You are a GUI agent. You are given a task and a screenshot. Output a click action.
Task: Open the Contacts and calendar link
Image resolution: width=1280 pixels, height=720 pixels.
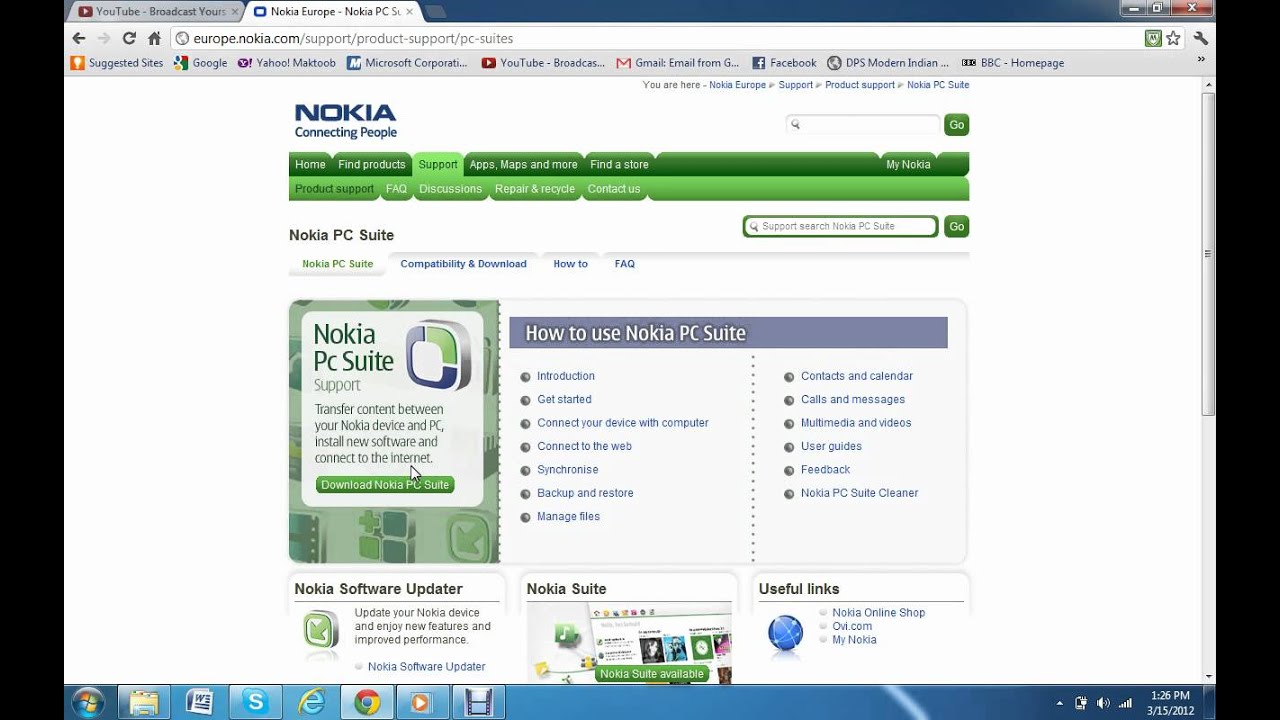[x=856, y=376]
